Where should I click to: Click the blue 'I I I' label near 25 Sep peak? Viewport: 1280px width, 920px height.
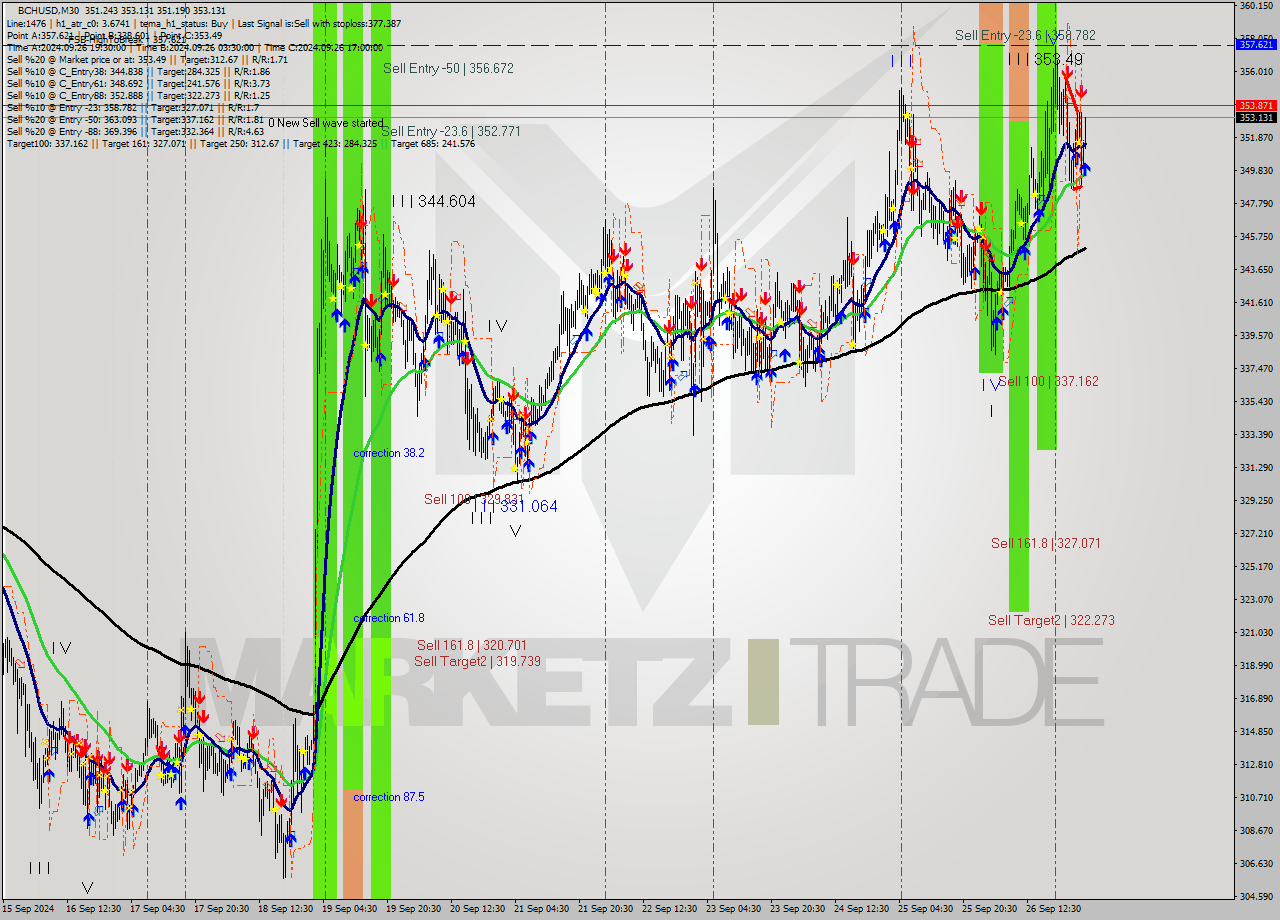[x=902, y=61]
